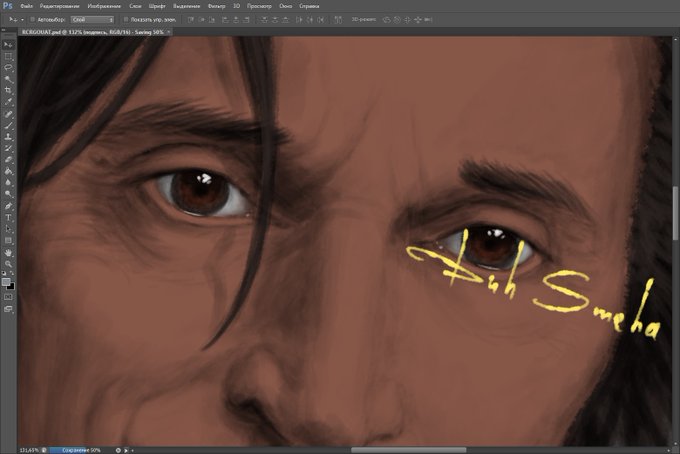
Task: Select the Move tool in toolbar
Action: coord(8,45)
